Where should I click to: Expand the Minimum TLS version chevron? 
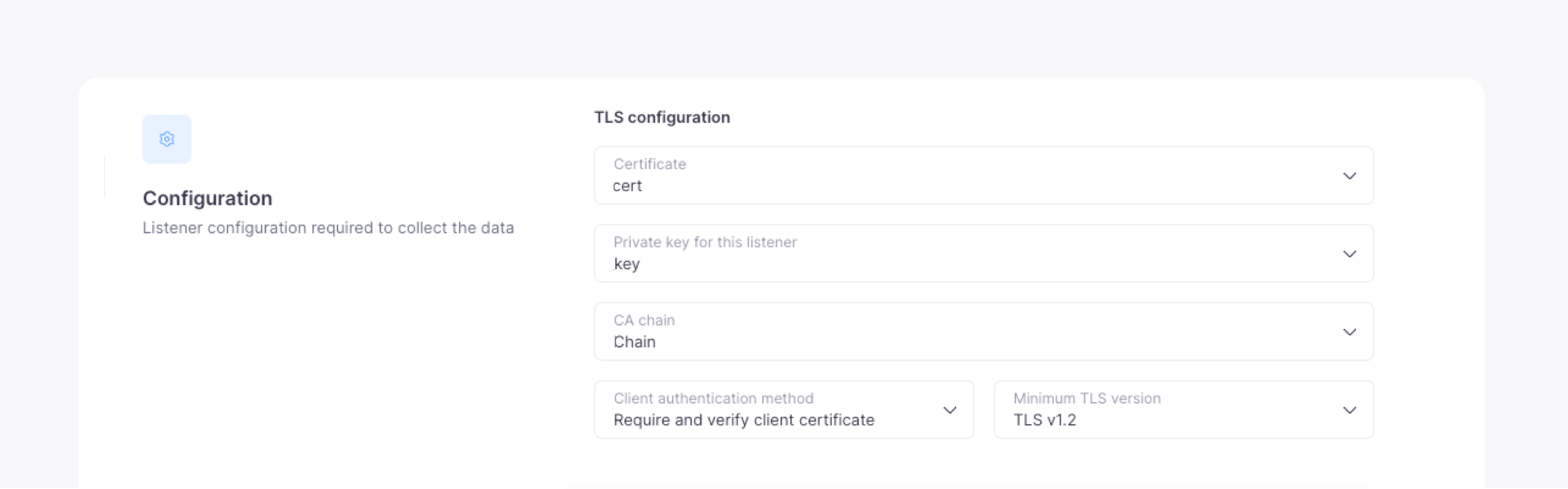pos(1349,410)
